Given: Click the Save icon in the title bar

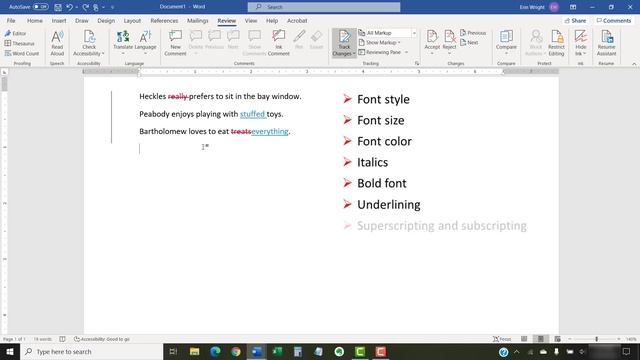Looking at the screenshot, I should [58, 7].
